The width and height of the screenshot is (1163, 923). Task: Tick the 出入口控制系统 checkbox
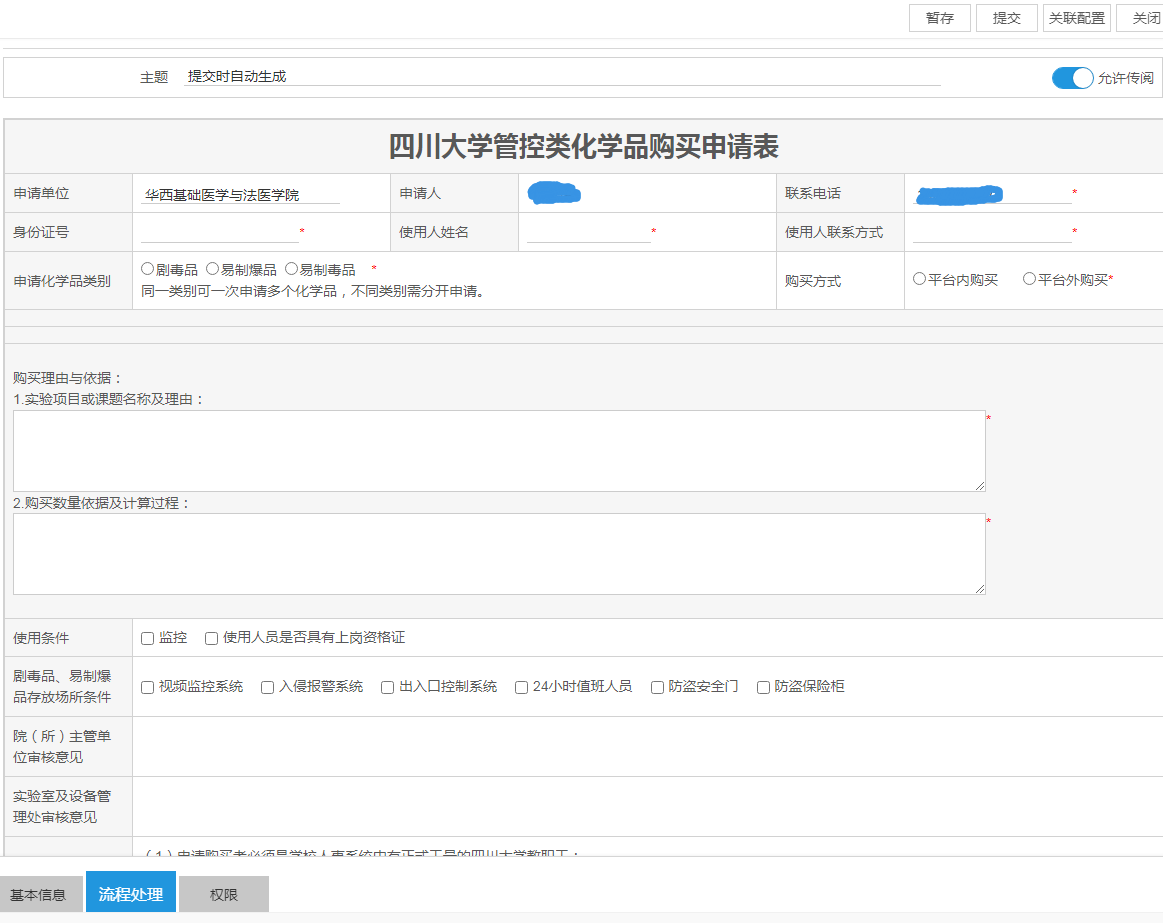[x=387, y=687]
